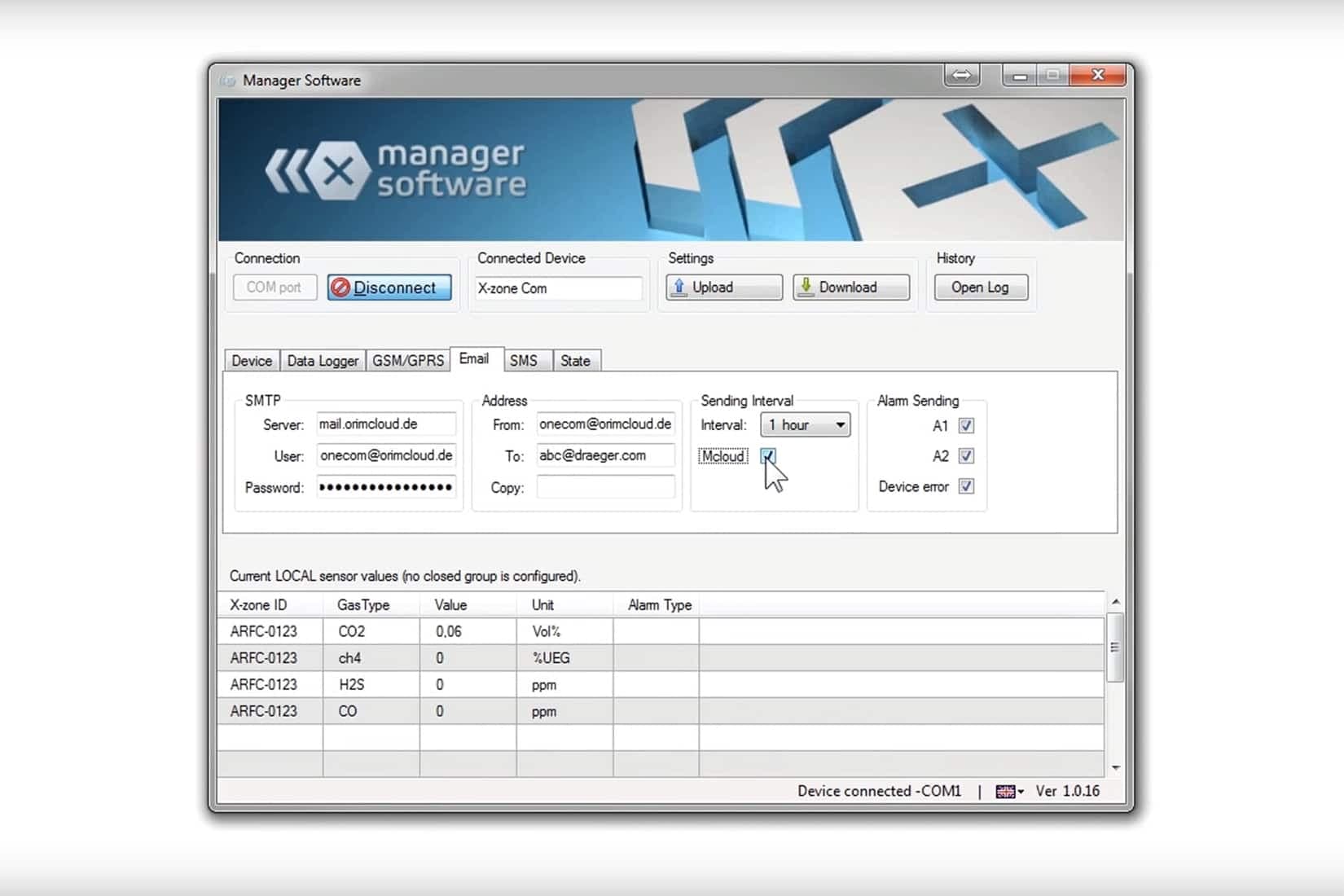The height and width of the screenshot is (896, 1344).
Task: Toggle the Device error checkbox
Action: click(966, 486)
